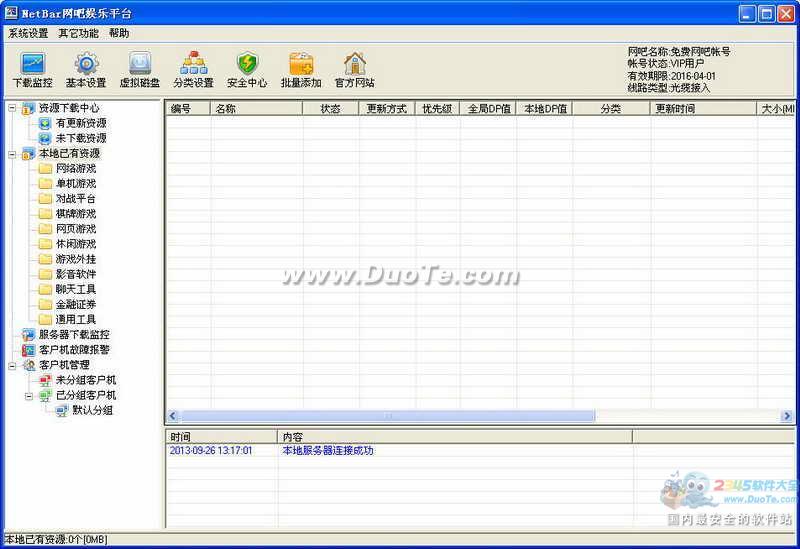Collapse the 已分组客户机 tree node
Image resolution: width=800 pixels, height=549 pixels.
tap(29, 395)
